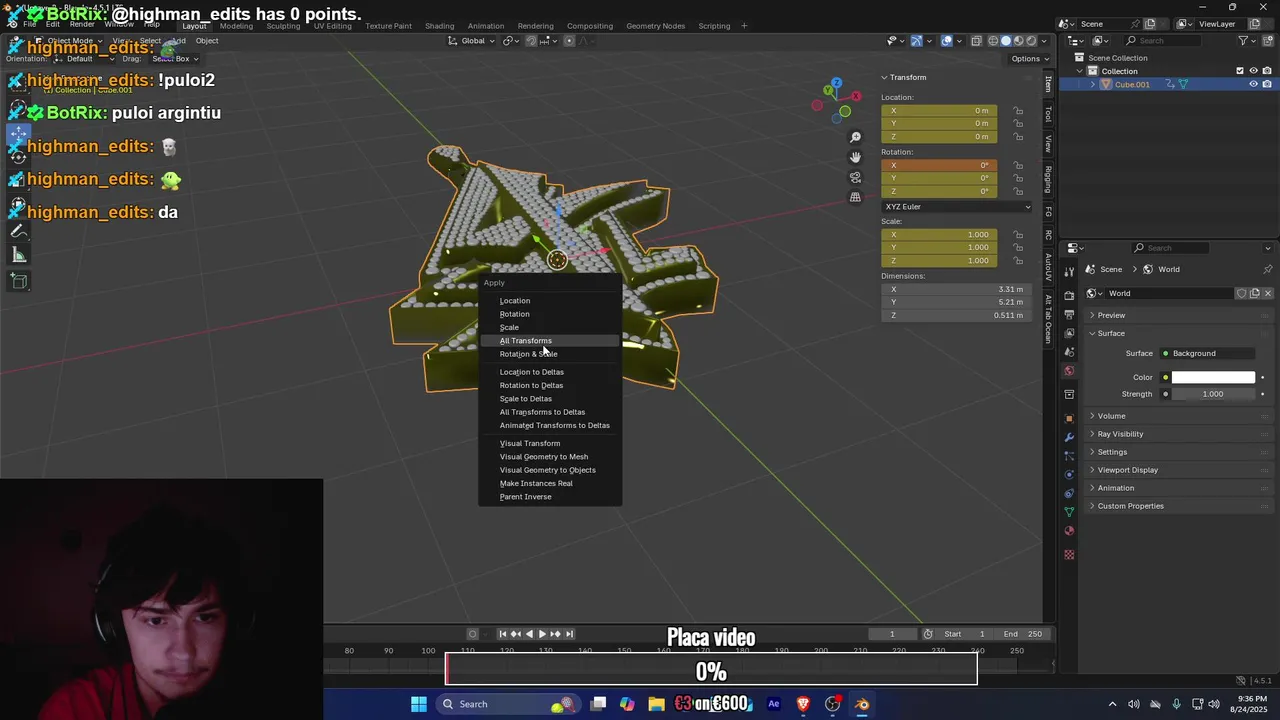Open the Output properties tab
The width and height of the screenshot is (1280, 720).
tap(1069, 315)
